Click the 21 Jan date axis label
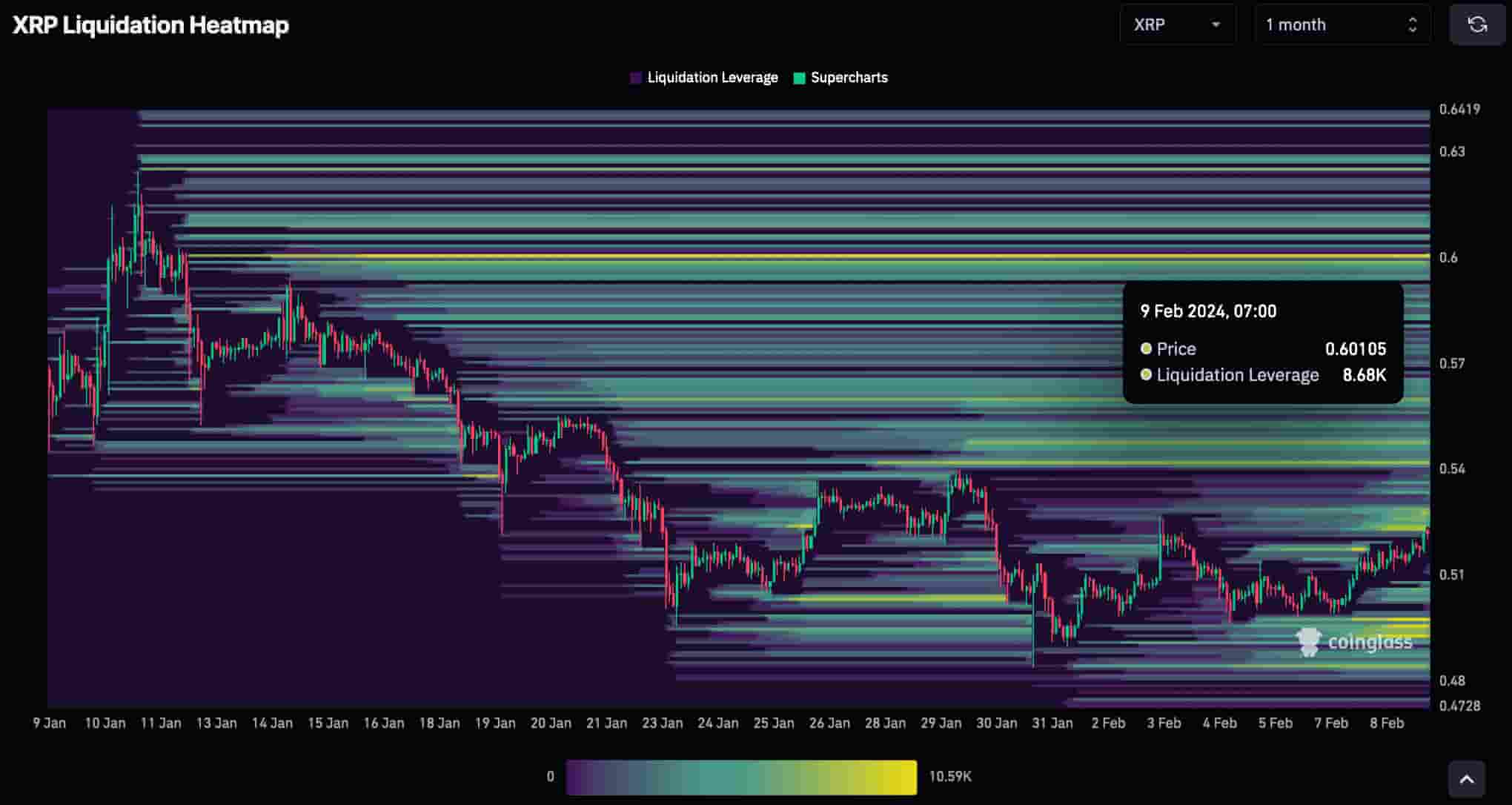Screen dimensions: 1512x805 pos(606,723)
